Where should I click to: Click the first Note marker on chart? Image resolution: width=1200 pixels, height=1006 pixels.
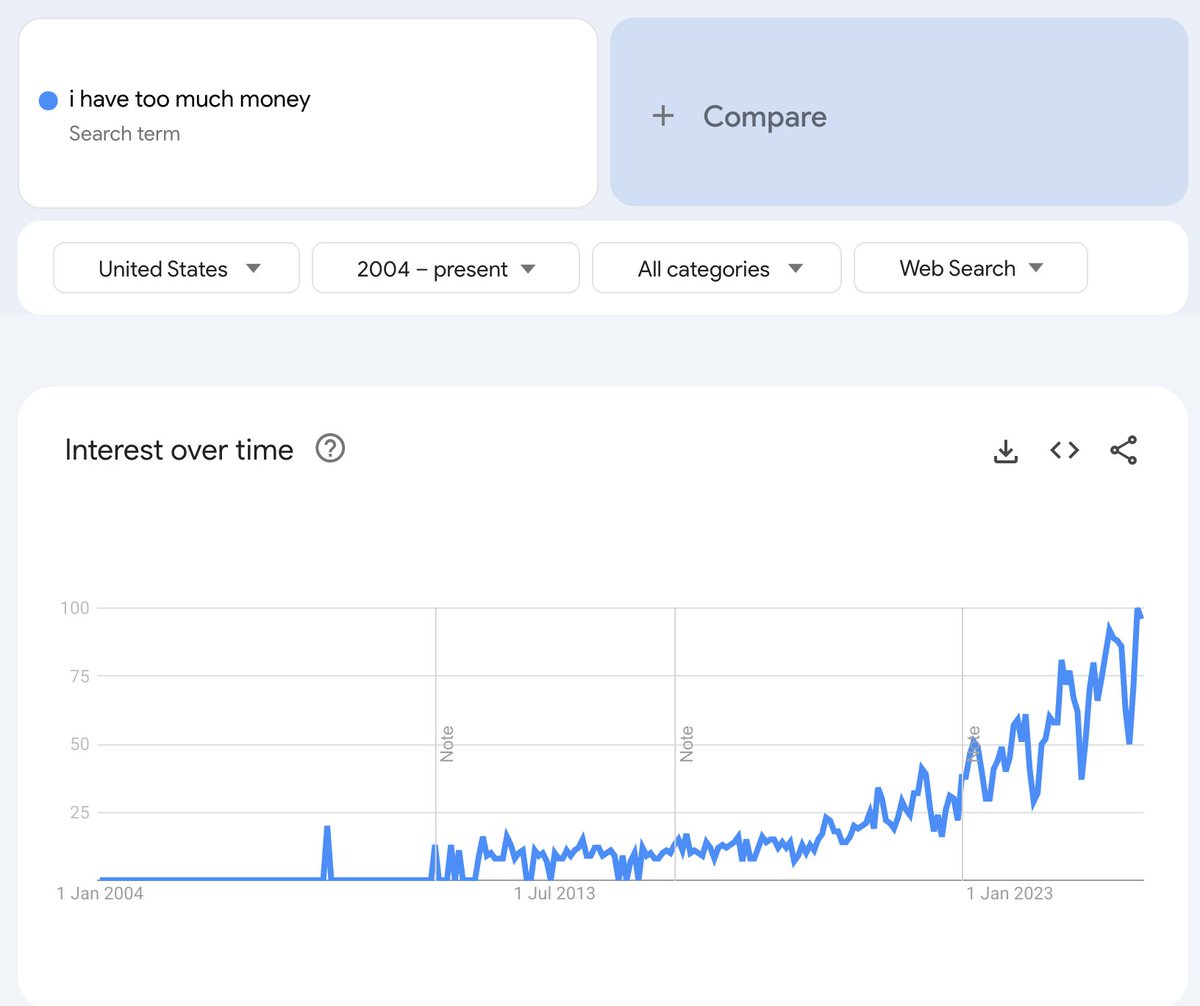pyautogui.click(x=447, y=744)
